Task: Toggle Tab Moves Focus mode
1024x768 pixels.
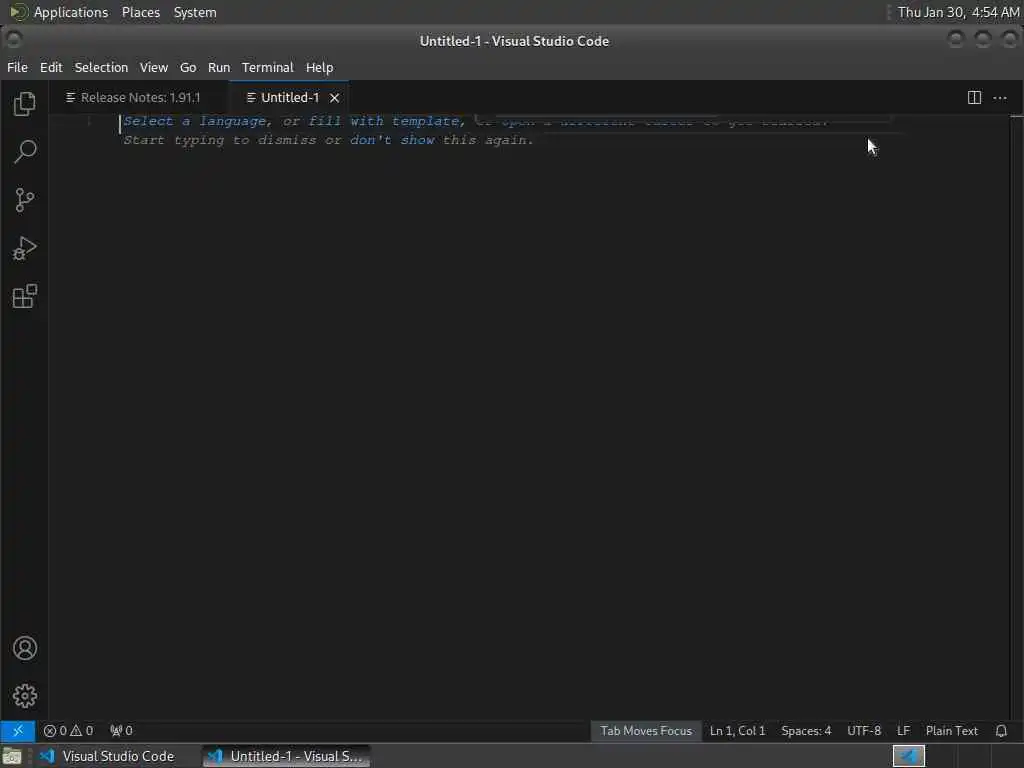Action: point(646,731)
